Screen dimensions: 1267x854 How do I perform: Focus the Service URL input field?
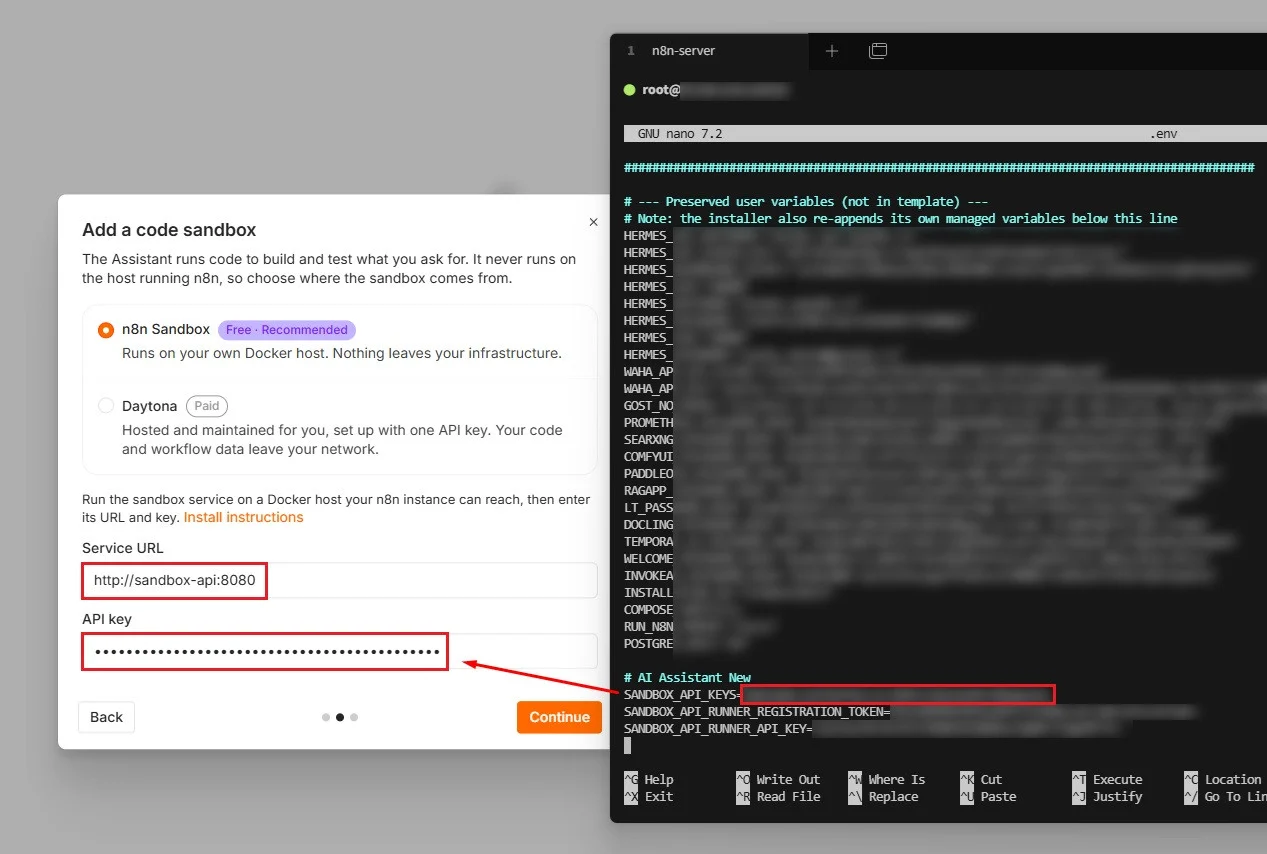point(339,580)
